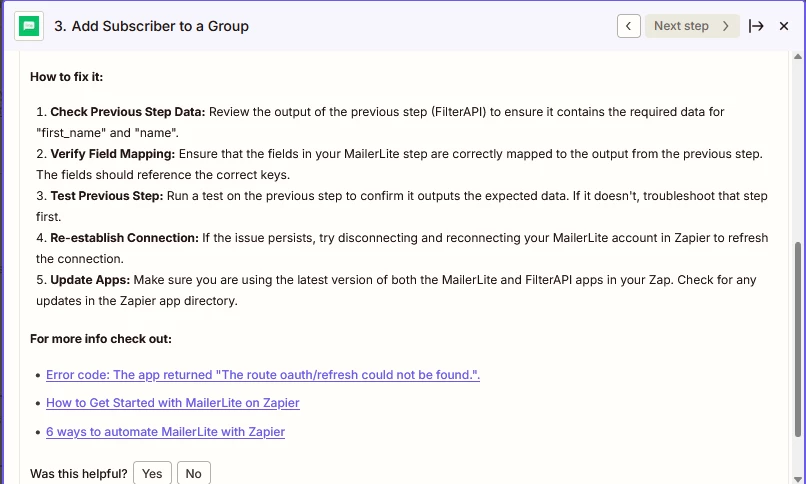Go to the previous step arrow button
Image resolution: width=806 pixels, height=484 pixels.
(629, 26)
